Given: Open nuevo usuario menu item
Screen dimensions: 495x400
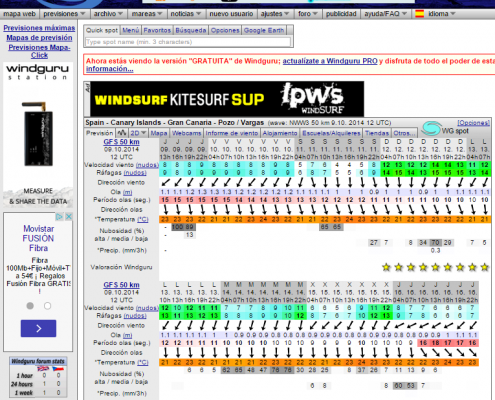Looking at the screenshot, I should point(231,14).
